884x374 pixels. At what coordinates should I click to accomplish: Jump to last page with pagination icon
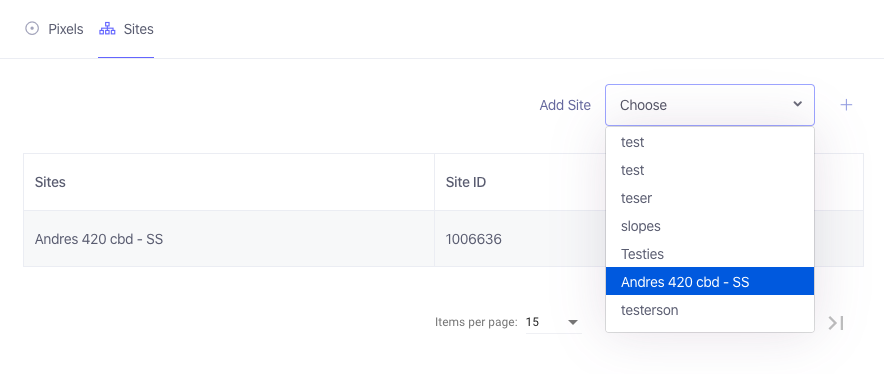[x=836, y=323]
